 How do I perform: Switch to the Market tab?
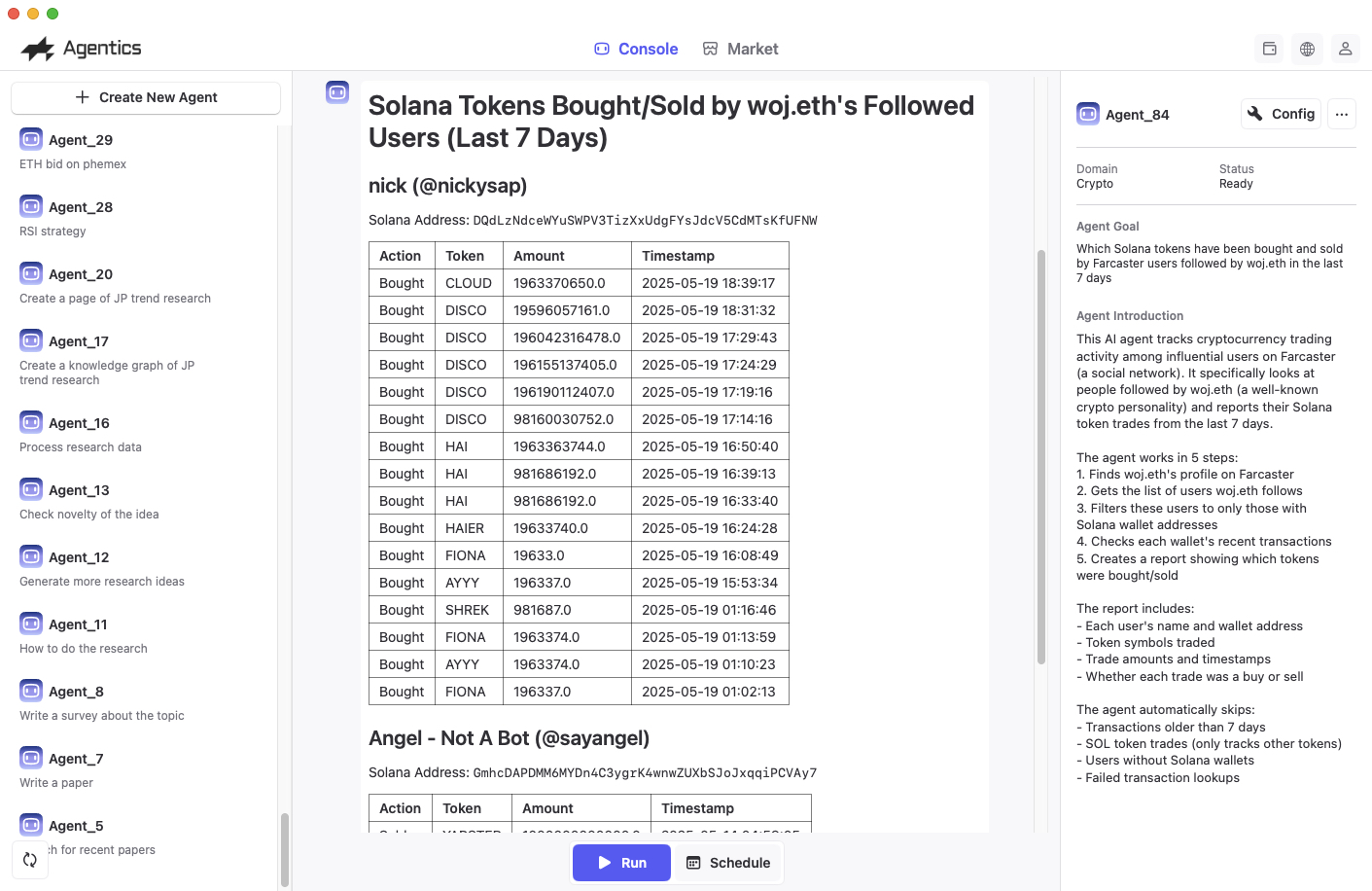[x=740, y=49]
